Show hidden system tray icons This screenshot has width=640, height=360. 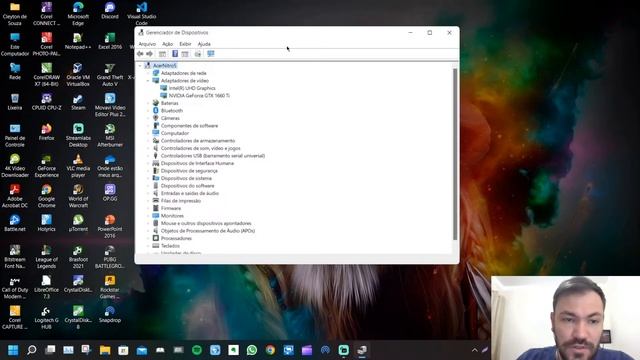474,350
